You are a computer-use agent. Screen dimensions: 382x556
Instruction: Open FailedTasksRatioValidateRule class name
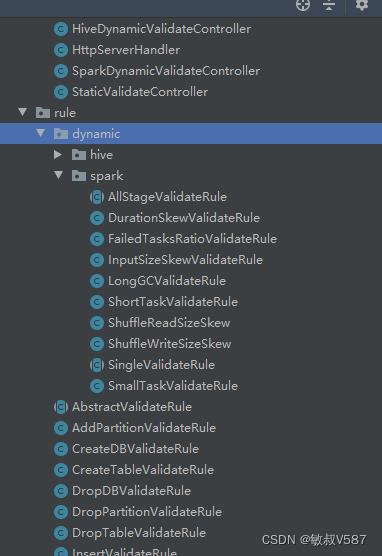tap(192, 239)
